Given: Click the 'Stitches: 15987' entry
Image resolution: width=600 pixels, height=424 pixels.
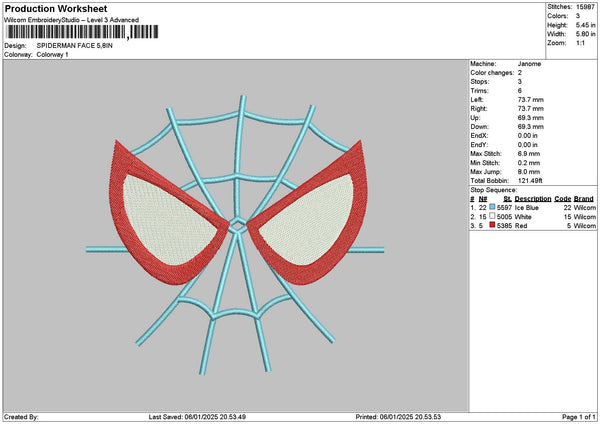Looking at the screenshot, I should [x=571, y=7].
